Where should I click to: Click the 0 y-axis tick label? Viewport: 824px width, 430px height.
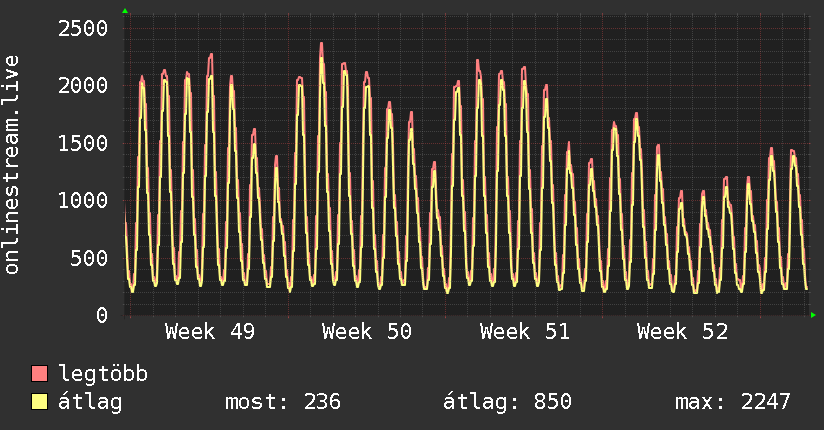pyautogui.click(x=100, y=315)
